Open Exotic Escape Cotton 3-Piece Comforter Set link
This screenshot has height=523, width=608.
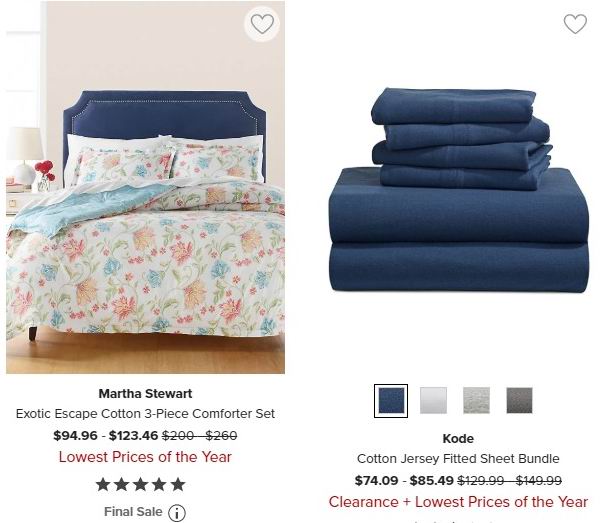pos(145,414)
